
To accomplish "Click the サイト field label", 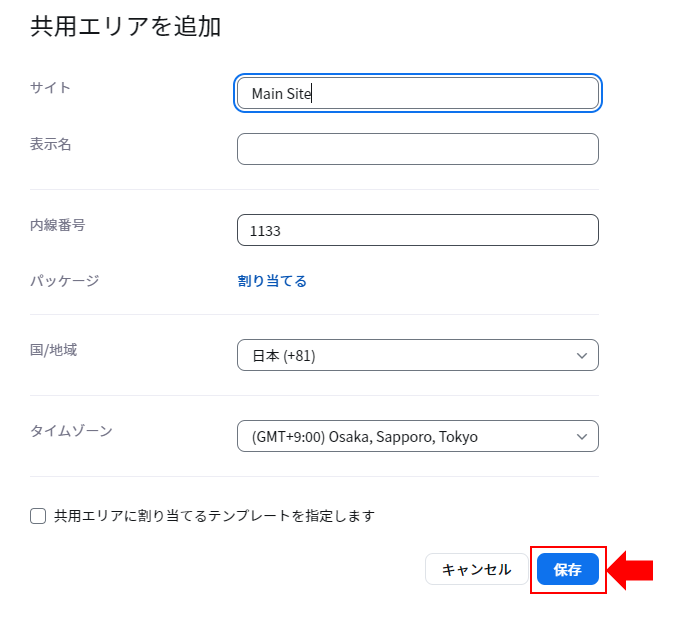I will click(x=50, y=88).
